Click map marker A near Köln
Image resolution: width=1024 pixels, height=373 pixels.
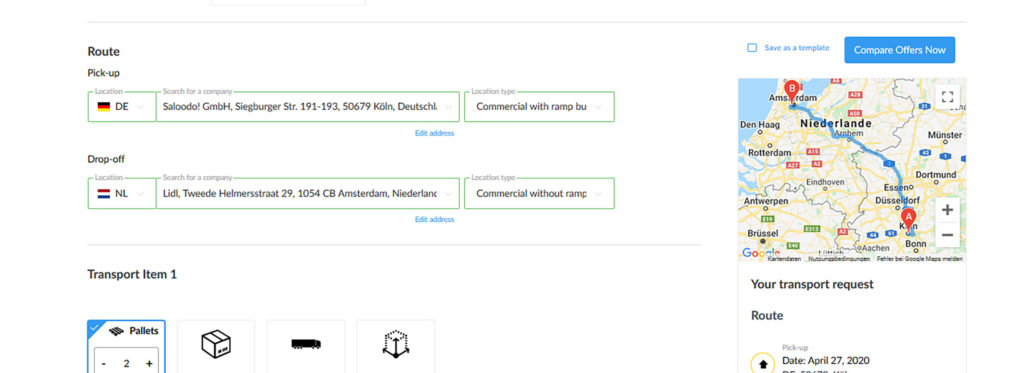click(x=908, y=220)
